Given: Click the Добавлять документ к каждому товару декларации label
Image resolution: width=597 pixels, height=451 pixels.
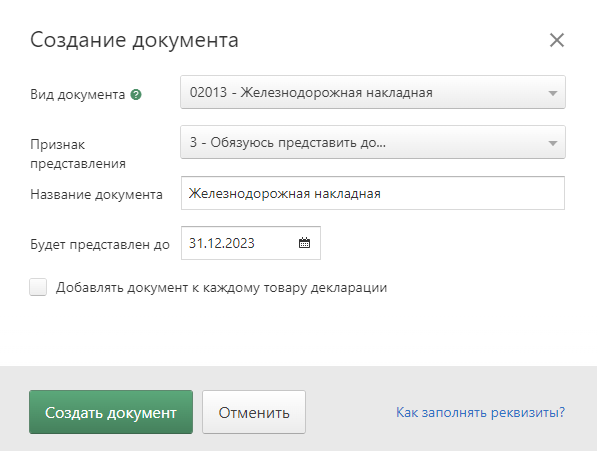Looking at the screenshot, I should pos(221,288).
